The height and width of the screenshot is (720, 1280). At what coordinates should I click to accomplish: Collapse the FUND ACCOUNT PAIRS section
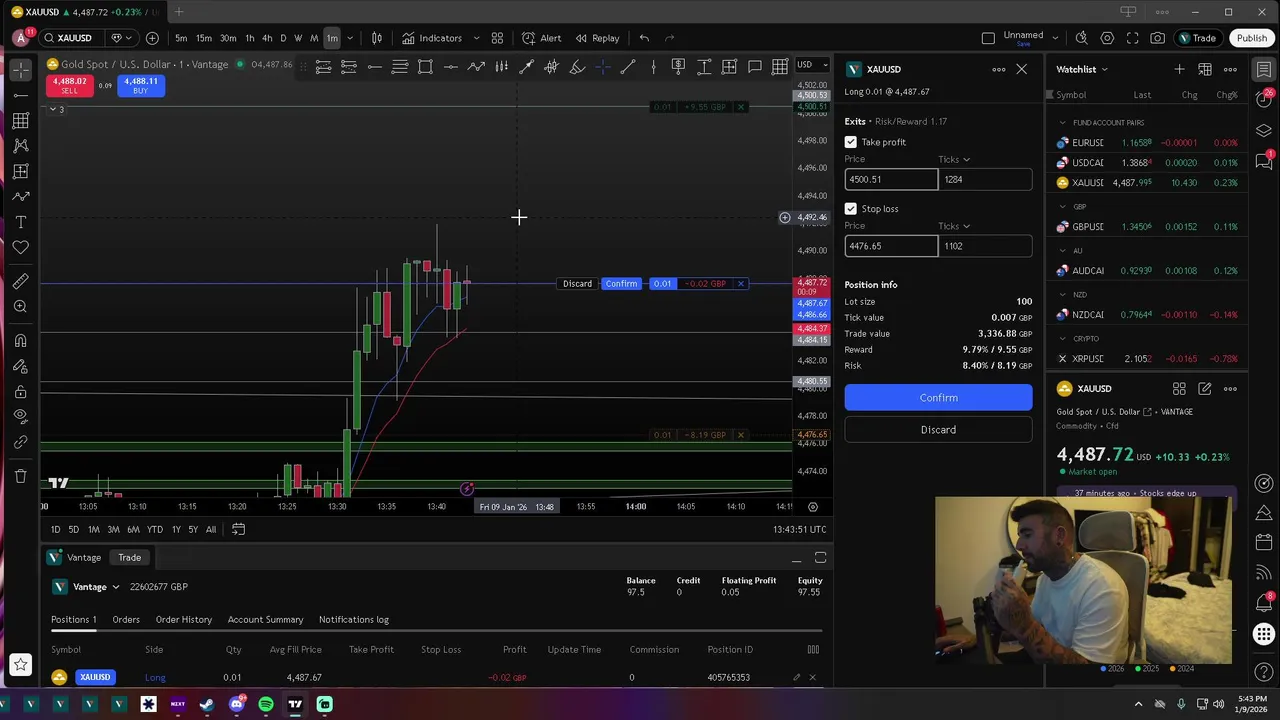point(1063,123)
